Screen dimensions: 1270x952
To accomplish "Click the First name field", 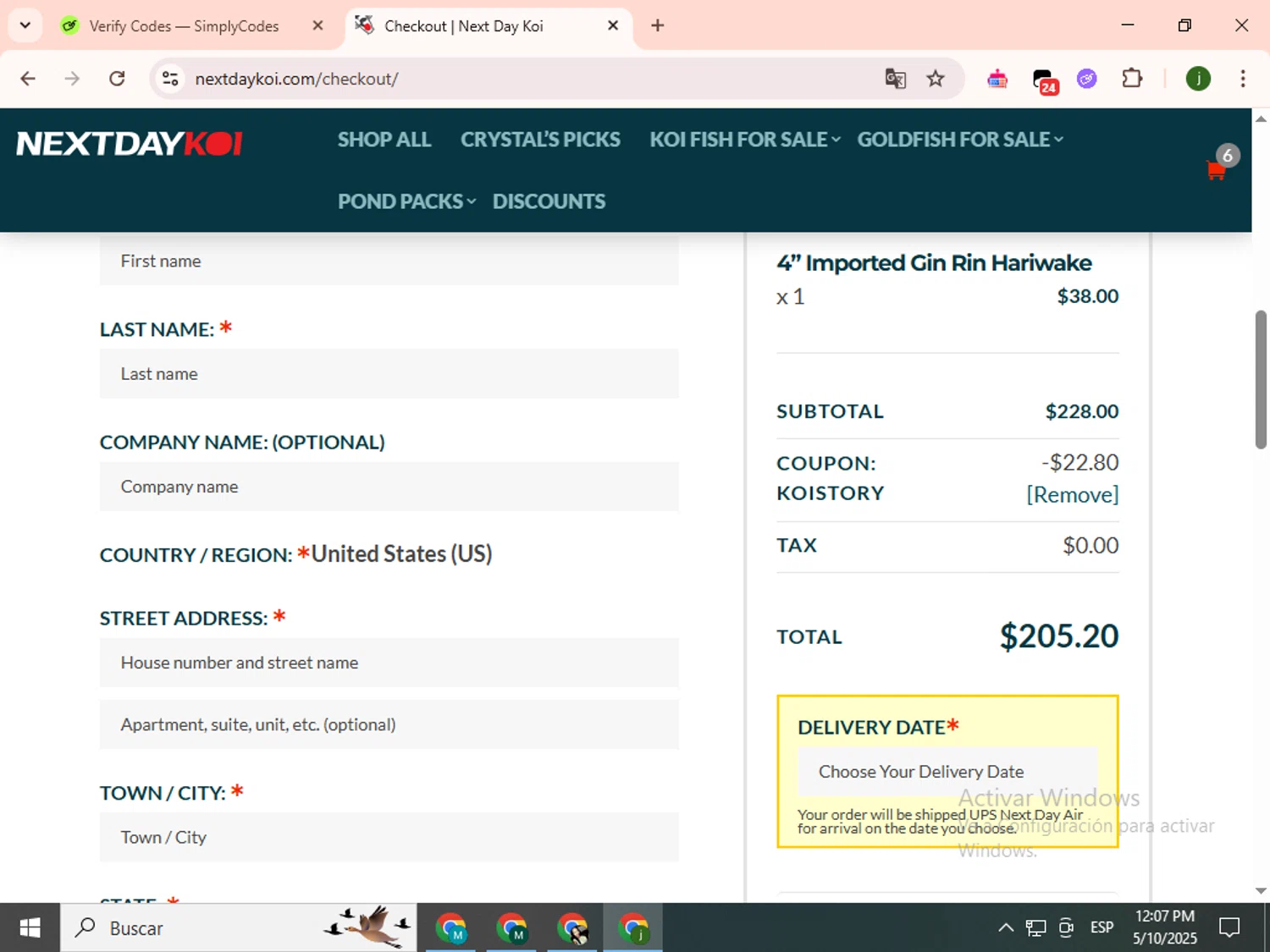I will click(389, 261).
